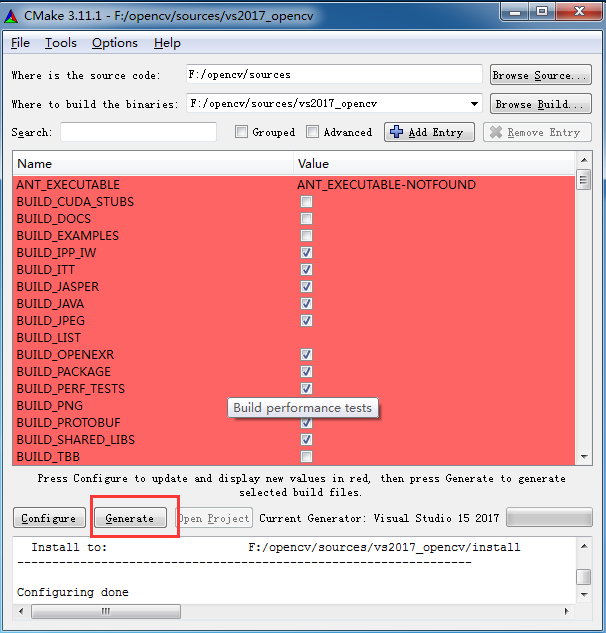Click the output log scroll up arrow

(x=584, y=546)
